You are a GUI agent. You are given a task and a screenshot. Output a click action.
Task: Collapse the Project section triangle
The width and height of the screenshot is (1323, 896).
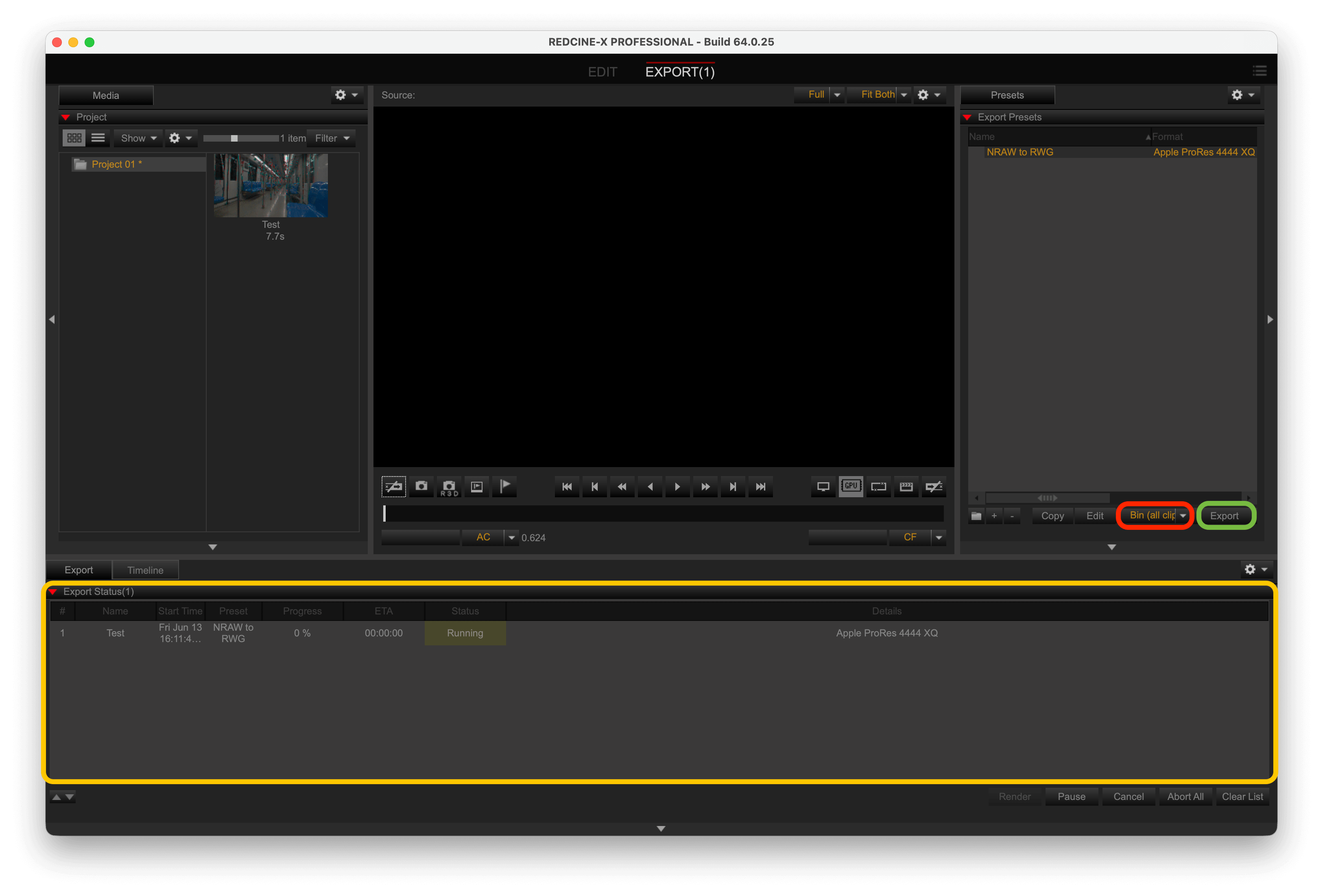(65, 117)
